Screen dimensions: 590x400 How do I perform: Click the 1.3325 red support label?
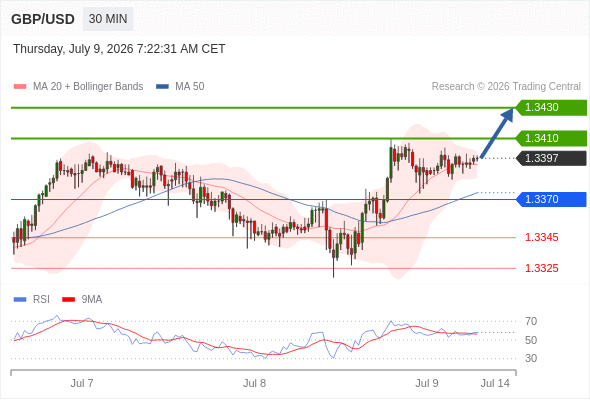[x=541, y=268]
